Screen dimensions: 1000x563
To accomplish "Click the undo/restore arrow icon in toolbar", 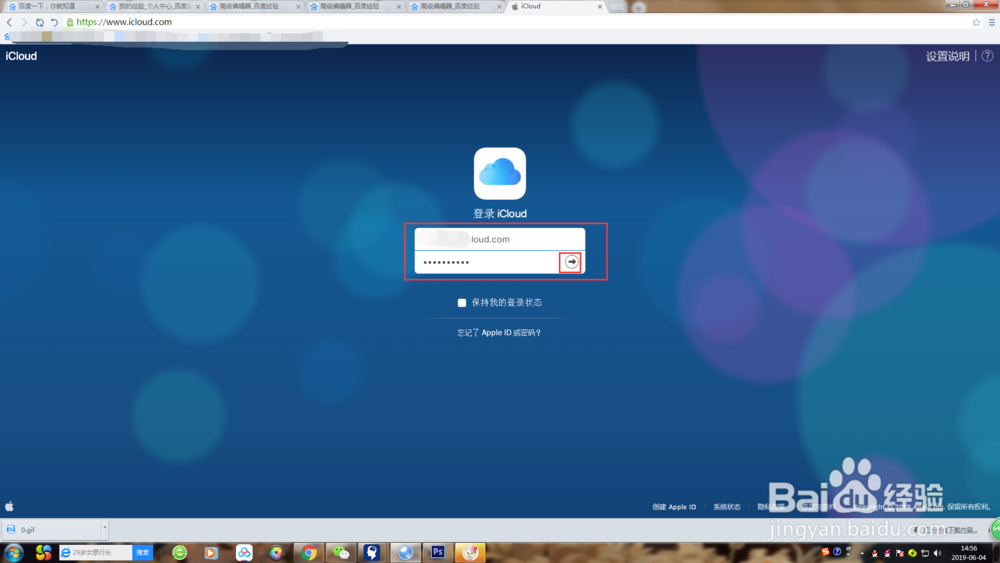I will (x=54, y=22).
